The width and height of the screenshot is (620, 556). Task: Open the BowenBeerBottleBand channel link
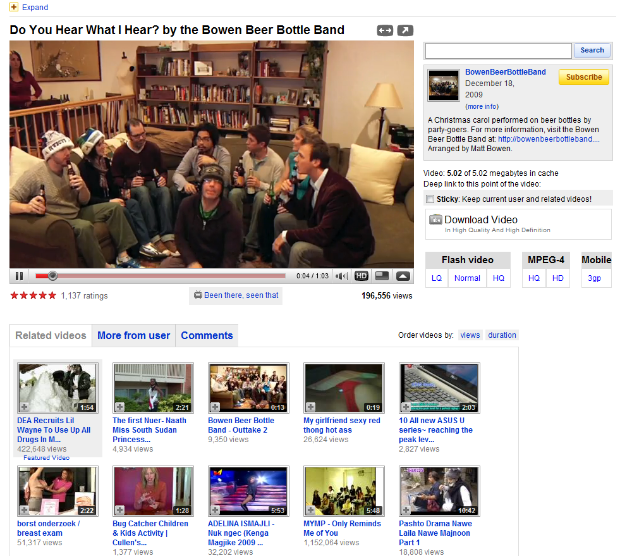[x=505, y=72]
